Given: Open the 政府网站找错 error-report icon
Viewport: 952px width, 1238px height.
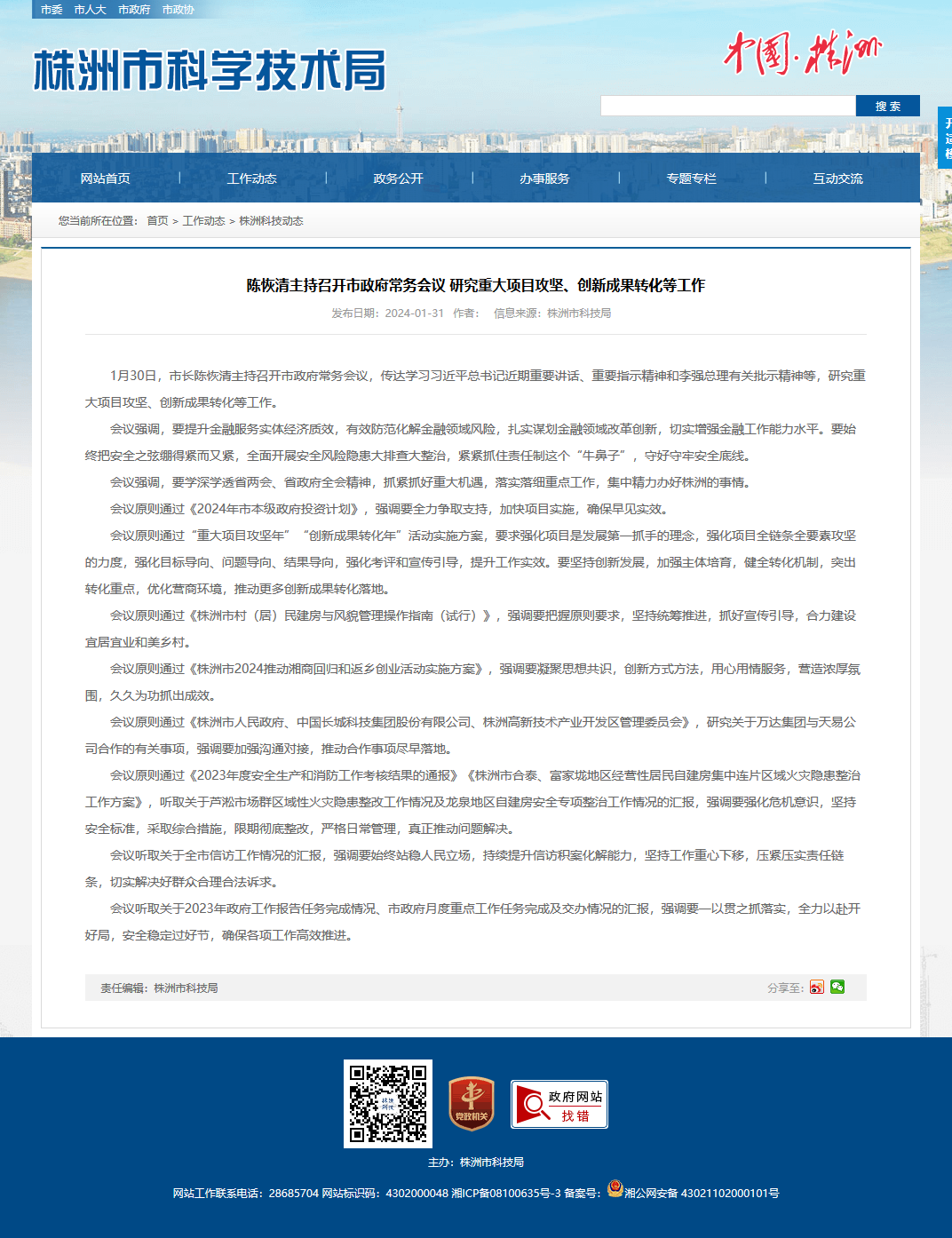Looking at the screenshot, I should [559, 1104].
